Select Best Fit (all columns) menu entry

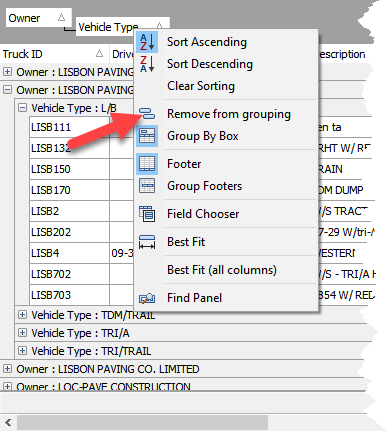click(222, 270)
